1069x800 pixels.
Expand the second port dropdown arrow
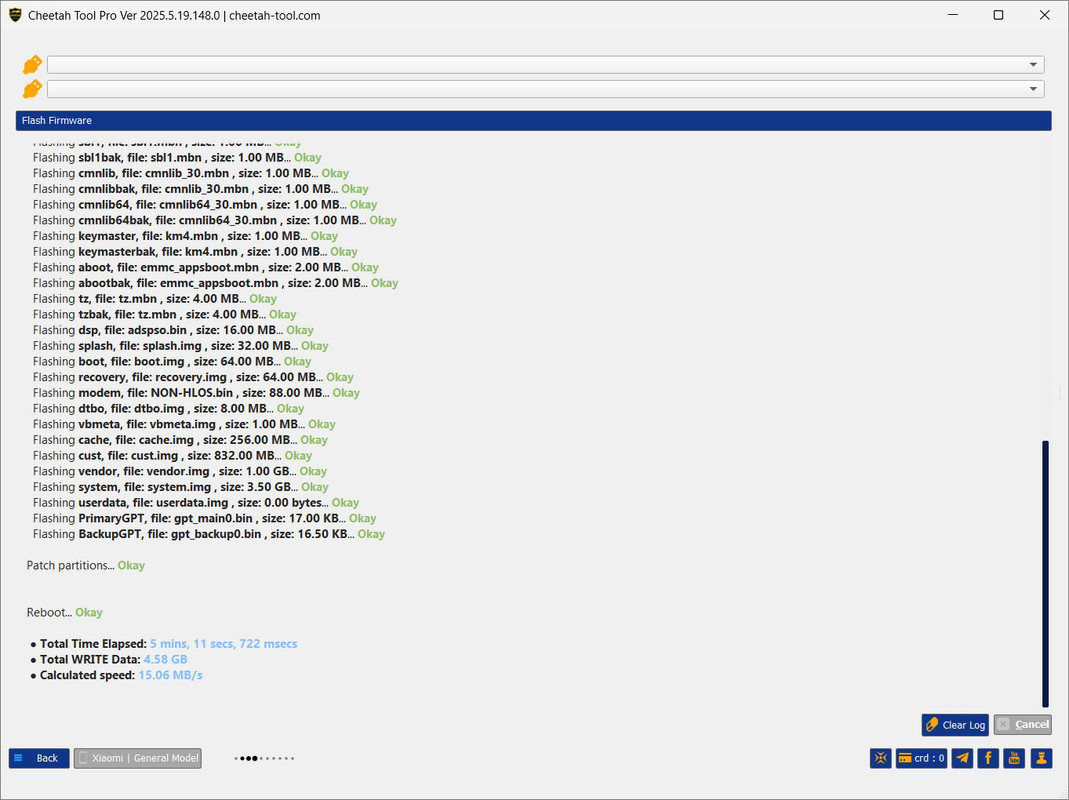click(x=1033, y=89)
